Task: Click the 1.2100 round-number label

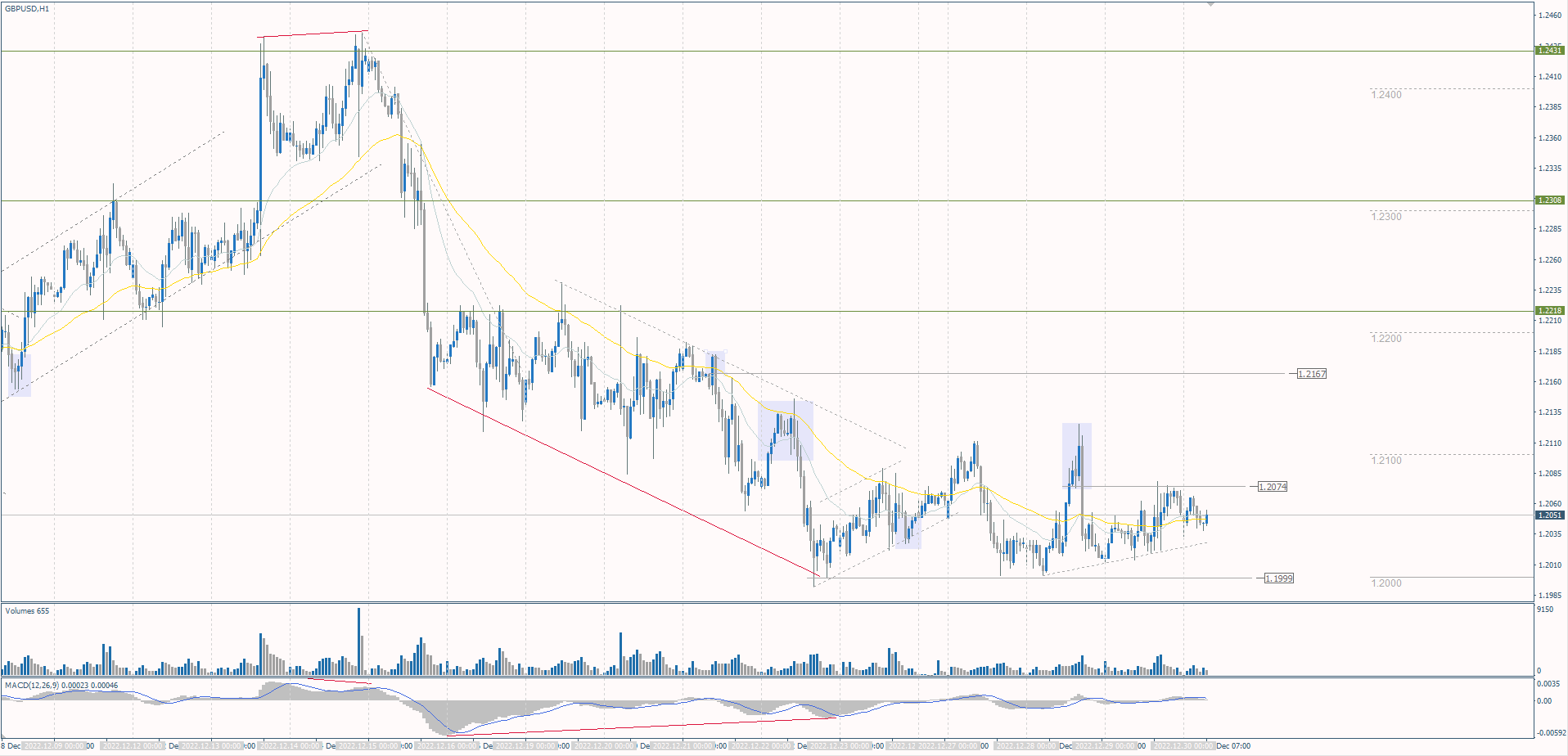Action: click(1386, 461)
